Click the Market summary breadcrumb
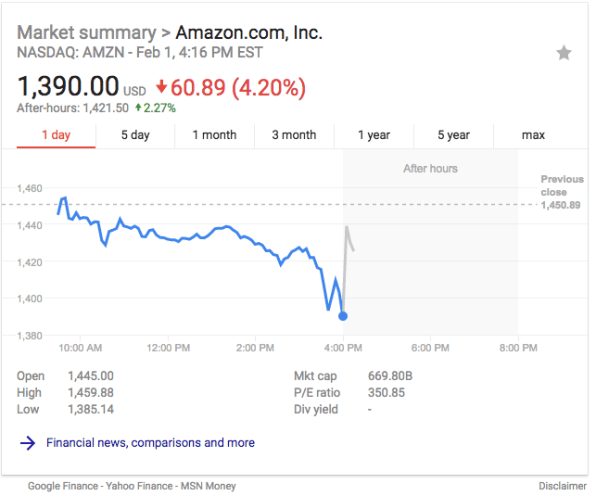The height and width of the screenshot is (496, 596). pyautogui.click(x=87, y=33)
